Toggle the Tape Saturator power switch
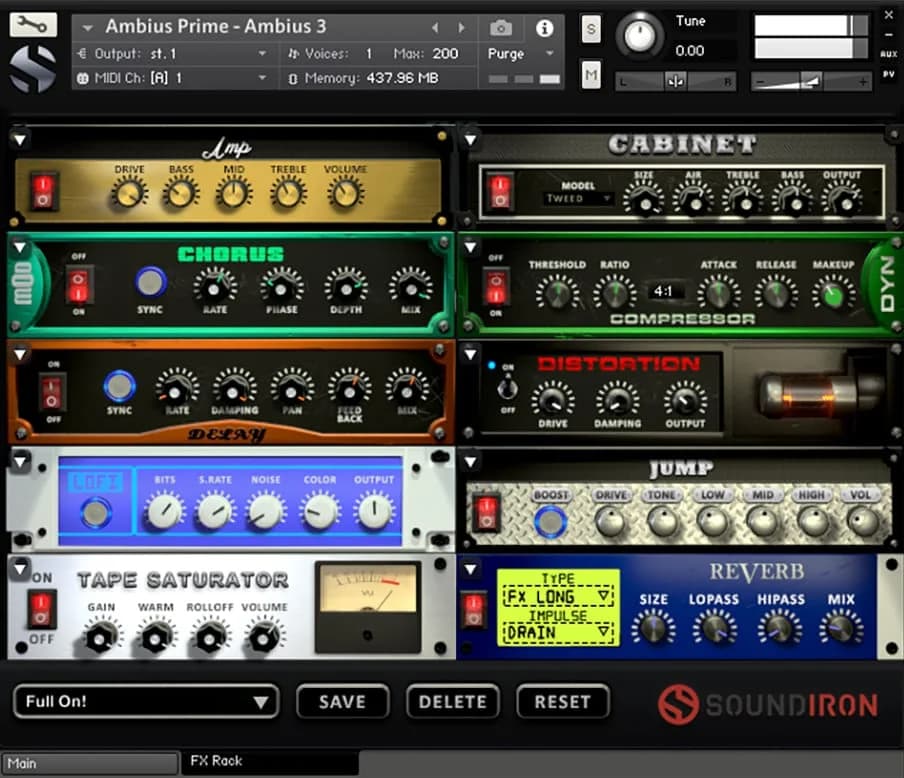Image resolution: width=904 pixels, height=778 pixels. pyautogui.click(x=42, y=607)
